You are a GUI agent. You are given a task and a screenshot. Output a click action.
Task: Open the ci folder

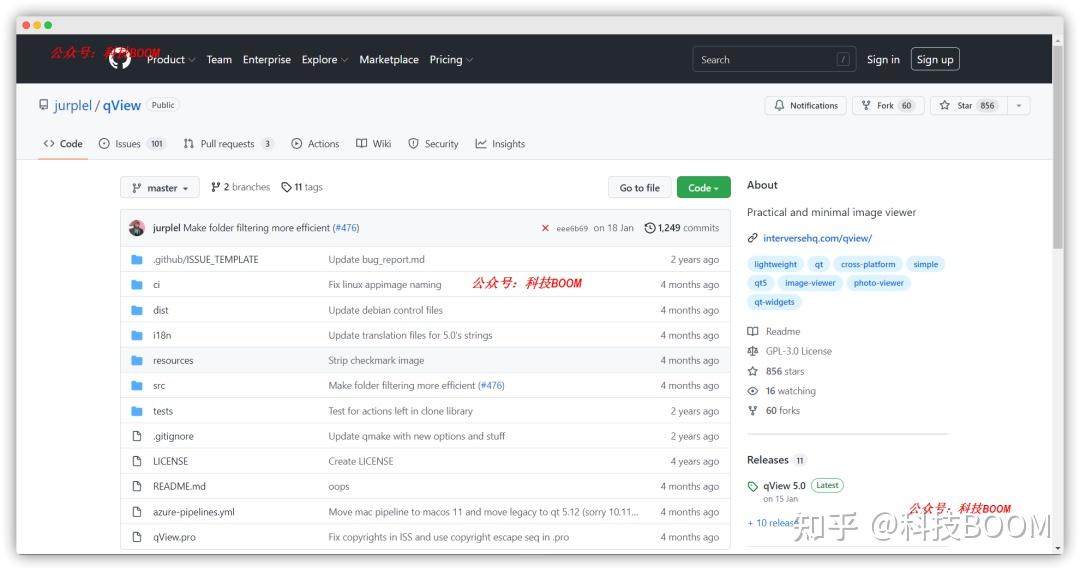tap(156, 284)
